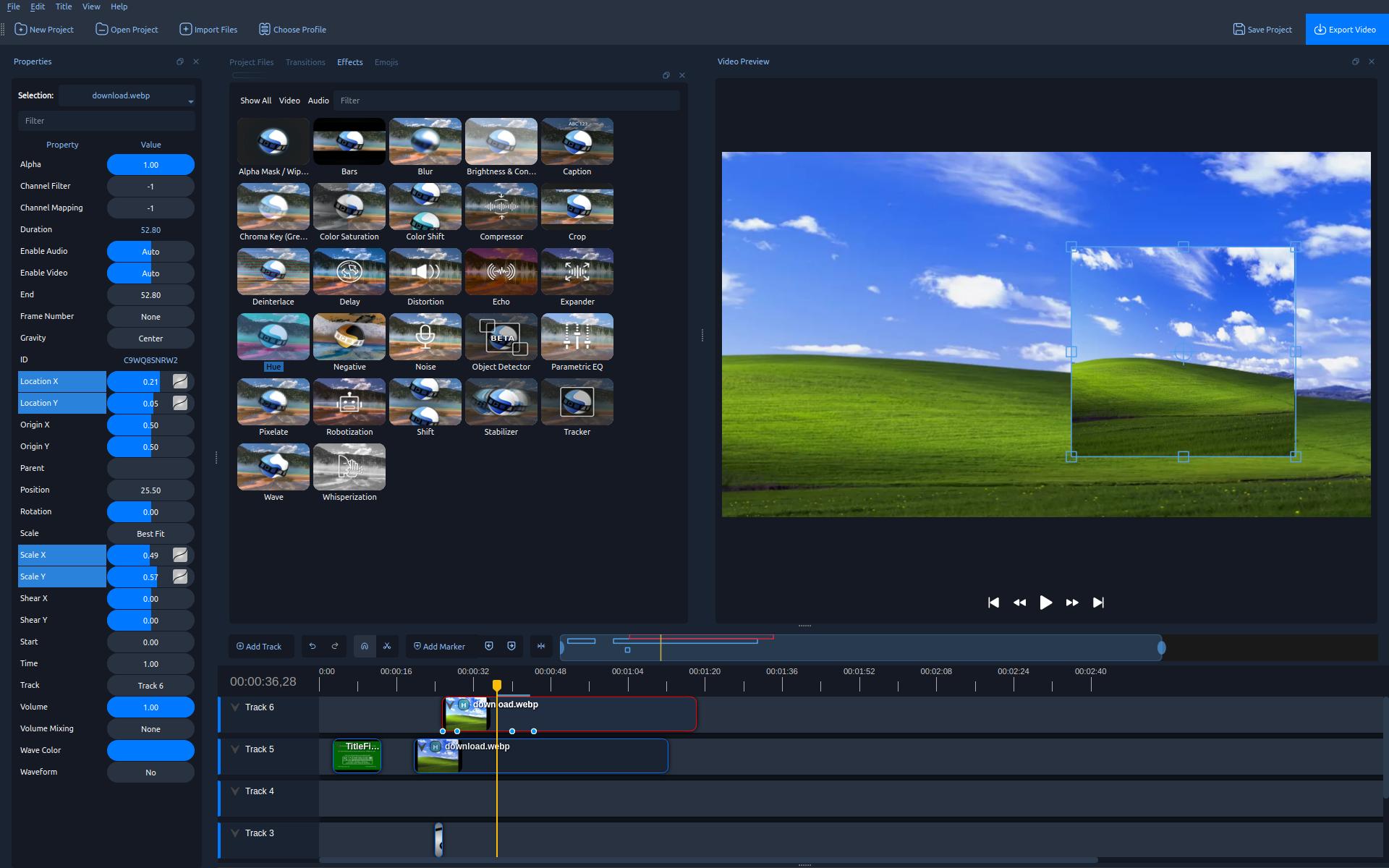Click the undo arrow icon
The width and height of the screenshot is (1389, 868).
(313, 647)
